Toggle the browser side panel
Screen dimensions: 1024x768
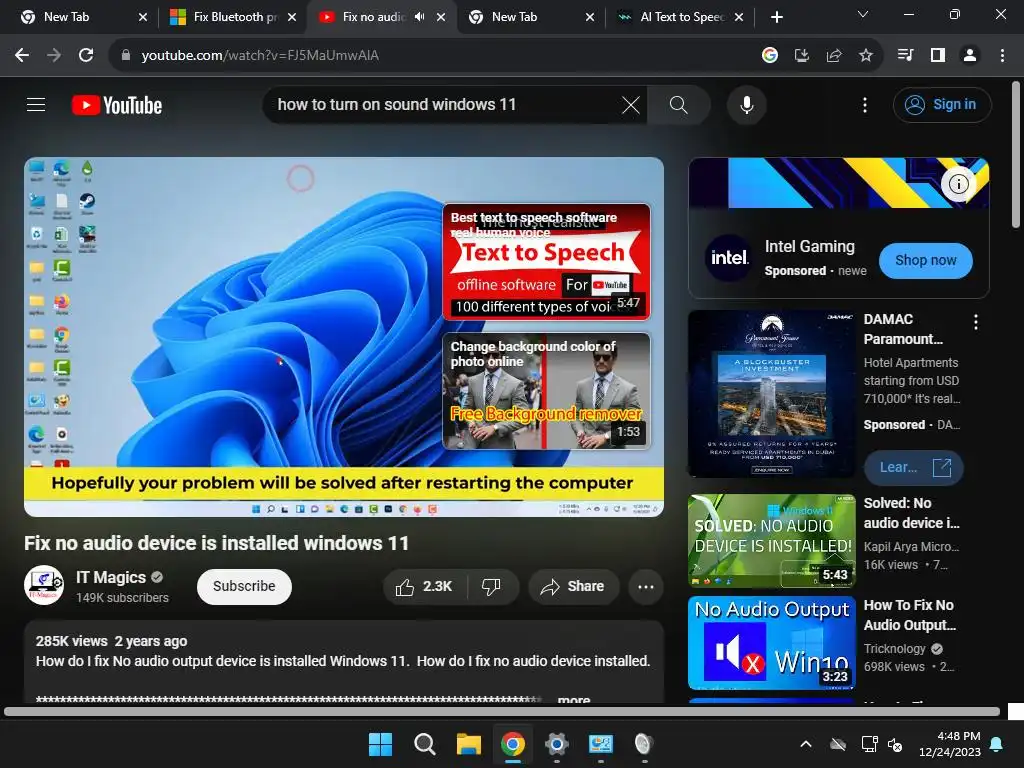tap(938, 56)
